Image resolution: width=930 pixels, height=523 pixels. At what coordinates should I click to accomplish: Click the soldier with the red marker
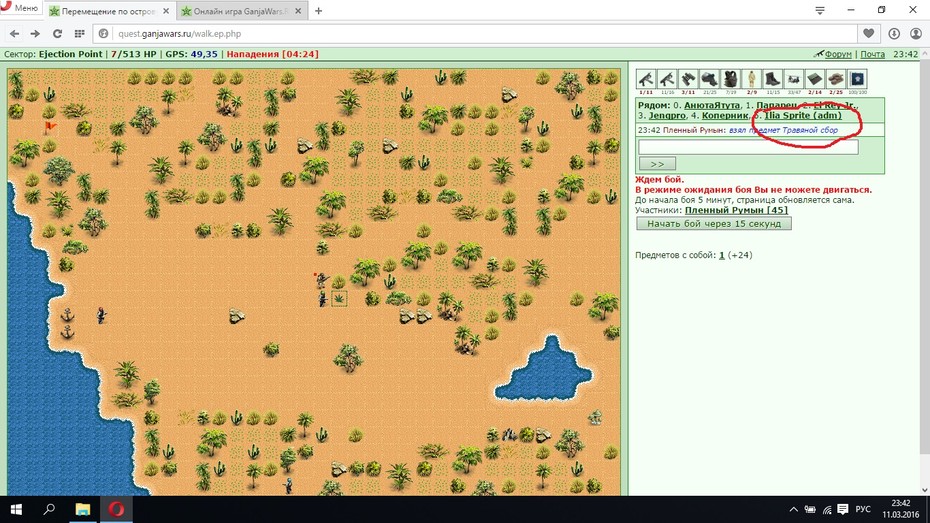pyautogui.click(x=321, y=280)
